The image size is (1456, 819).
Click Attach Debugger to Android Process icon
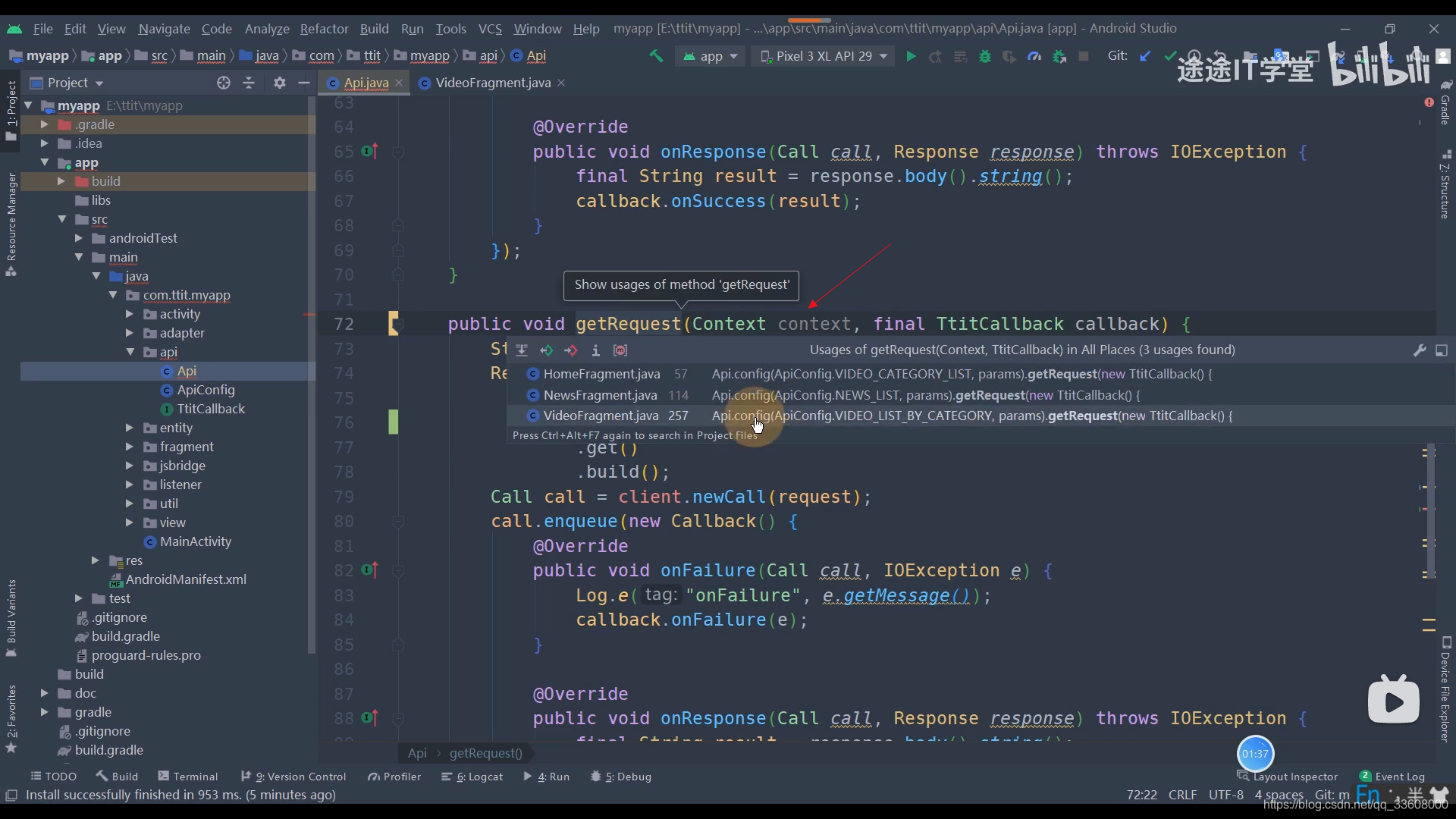click(x=1059, y=56)
